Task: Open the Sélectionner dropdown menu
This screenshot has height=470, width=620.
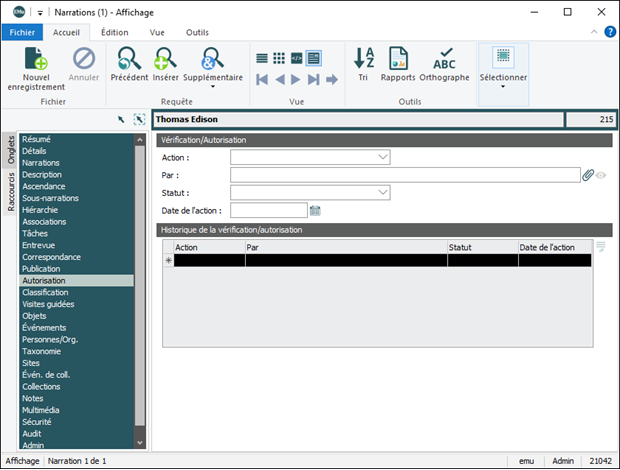Action: [503, 86]
